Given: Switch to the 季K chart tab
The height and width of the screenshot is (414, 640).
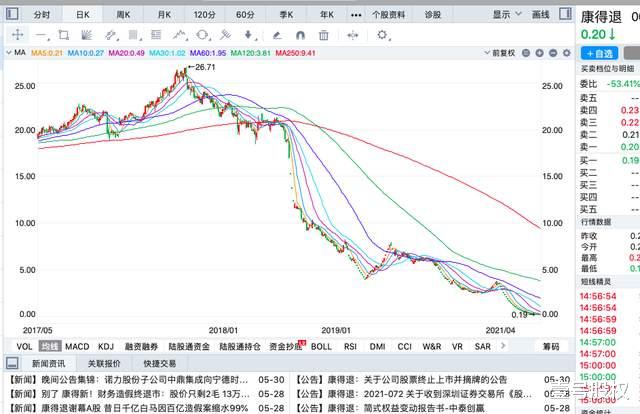Looking at the screenshot, I should click(x=286, y=15).
